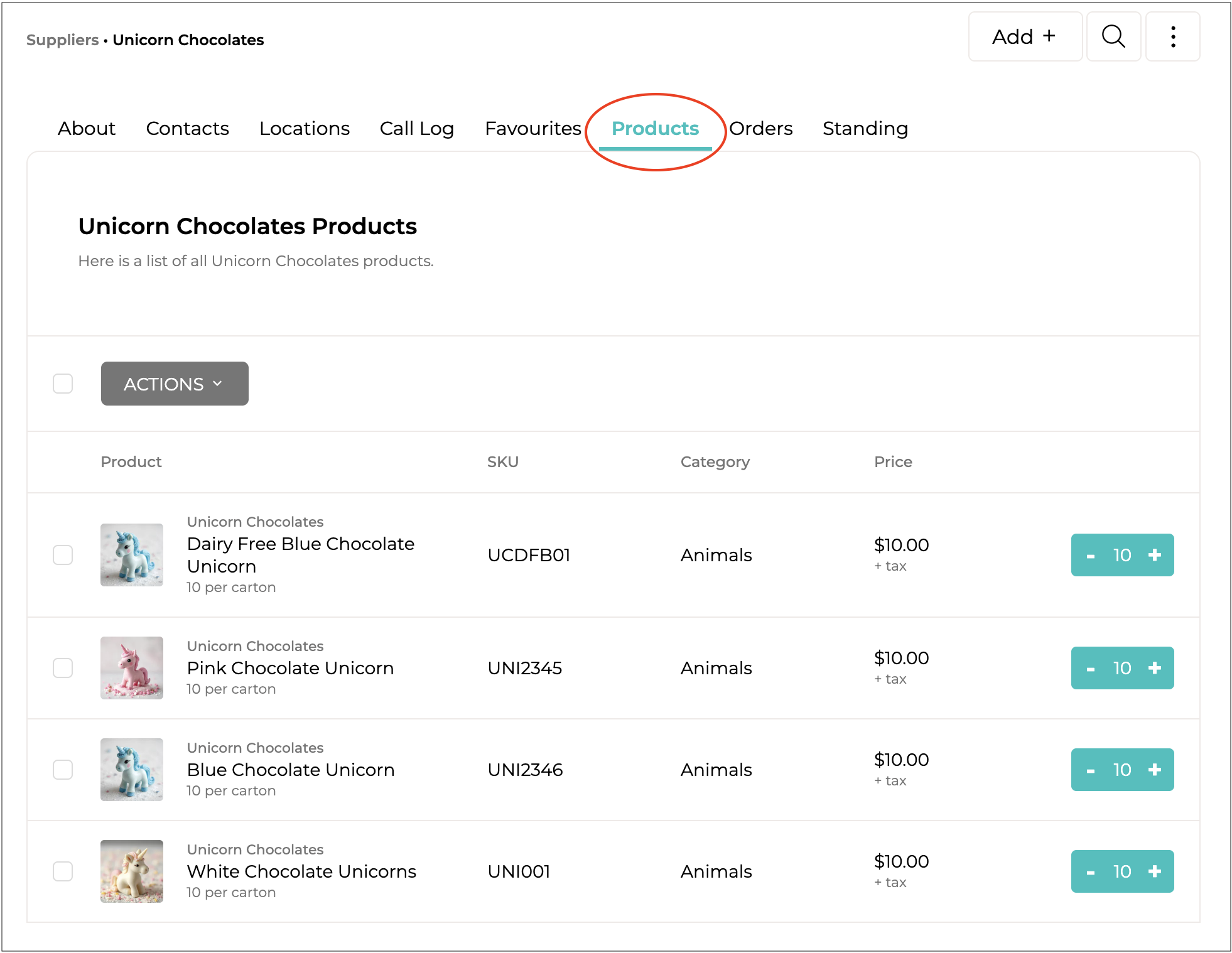Go to the Call Log tab
Image resolution: width=1232 pixels, height=953 pixels.
click(x=416, y=128)
